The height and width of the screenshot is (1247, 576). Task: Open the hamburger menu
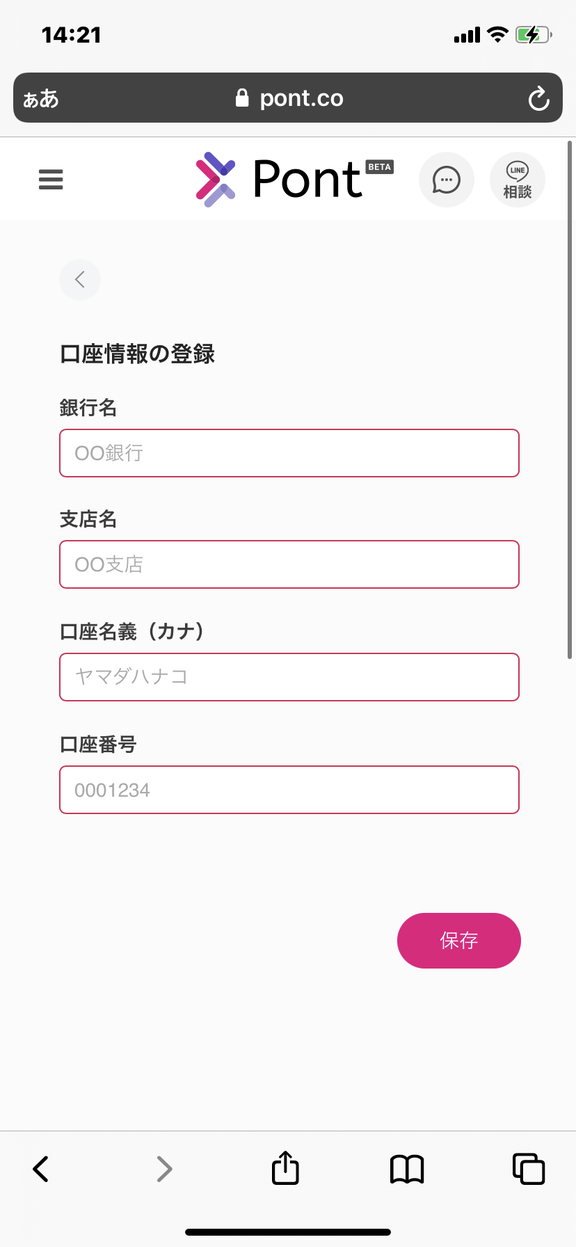click(x=51, y=180)
